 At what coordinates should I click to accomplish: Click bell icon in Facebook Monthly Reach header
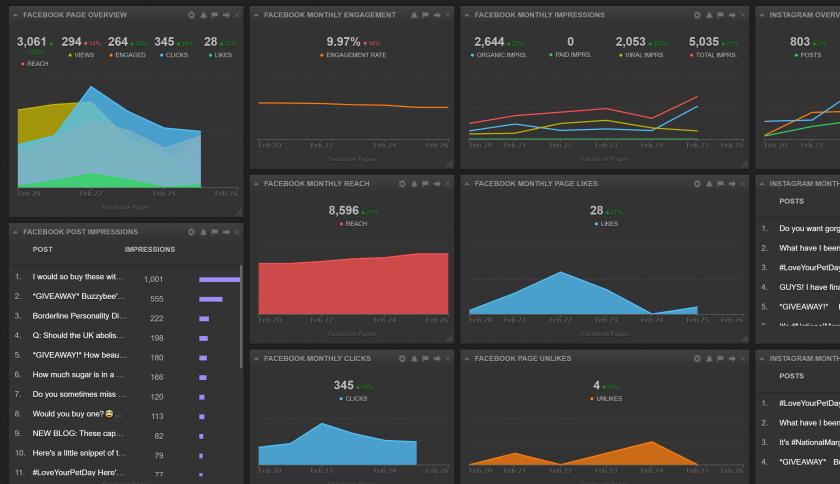tap(414, 184)
